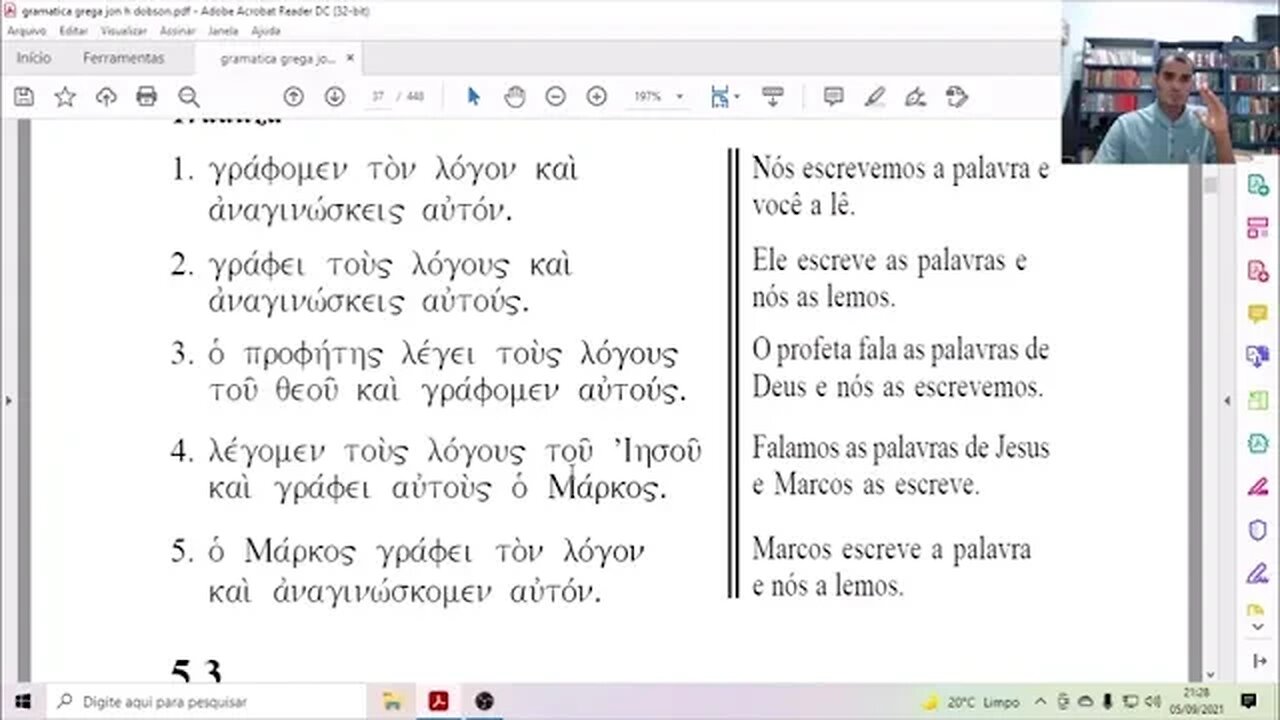The height and width of the screenshot is (720, 1280).
Task: Close the gramatica grega document tab
Action: tap(350, 58)
